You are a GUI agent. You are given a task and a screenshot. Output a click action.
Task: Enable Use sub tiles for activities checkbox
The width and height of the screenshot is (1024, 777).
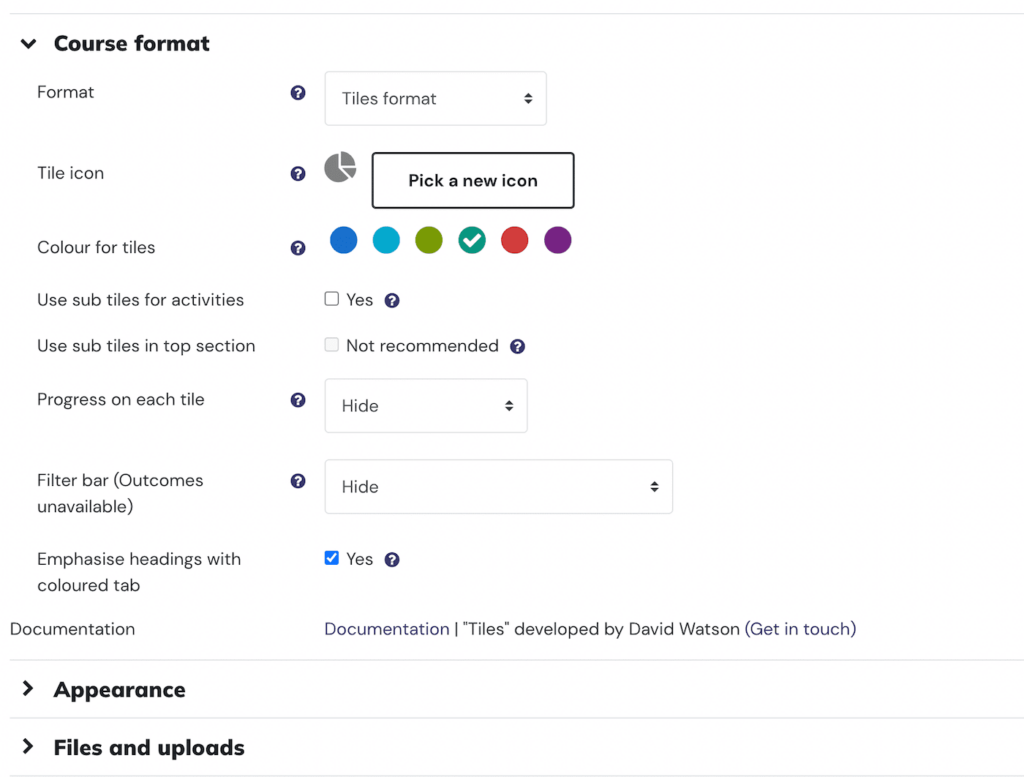[x=332, y=299]
